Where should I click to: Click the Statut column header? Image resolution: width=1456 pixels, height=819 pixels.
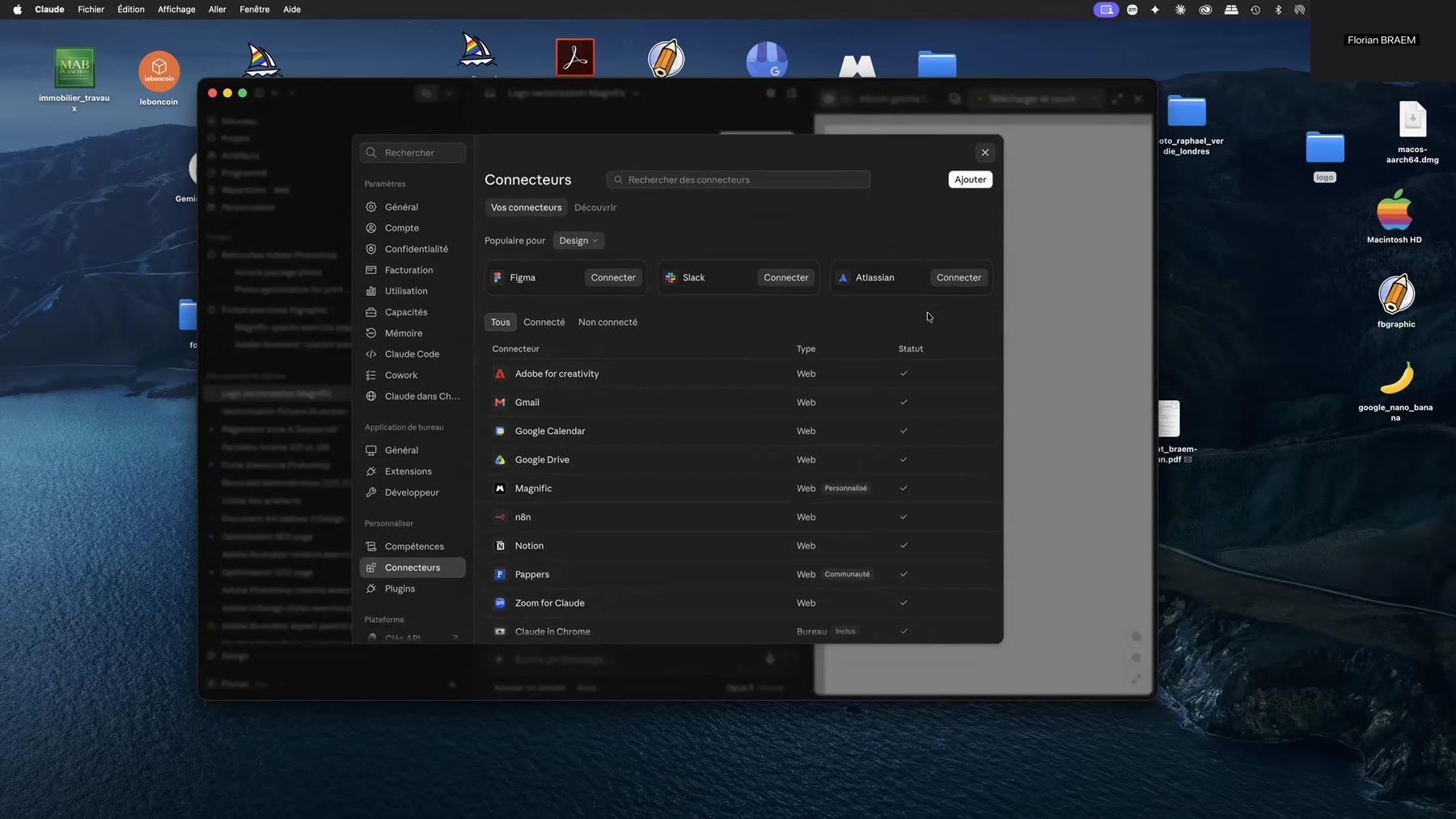coord(911,349)
